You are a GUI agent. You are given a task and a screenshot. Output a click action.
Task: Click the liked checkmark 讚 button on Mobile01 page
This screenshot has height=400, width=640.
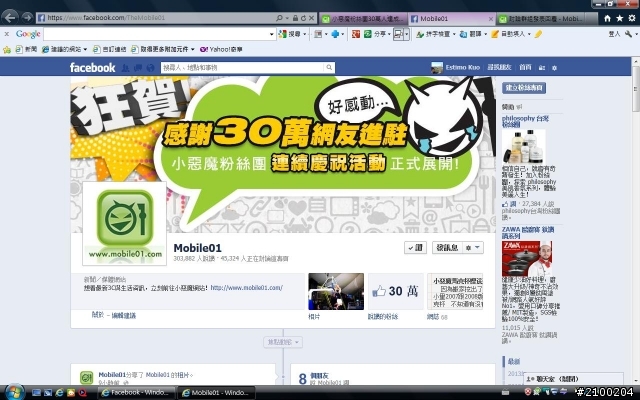point(415,247)
